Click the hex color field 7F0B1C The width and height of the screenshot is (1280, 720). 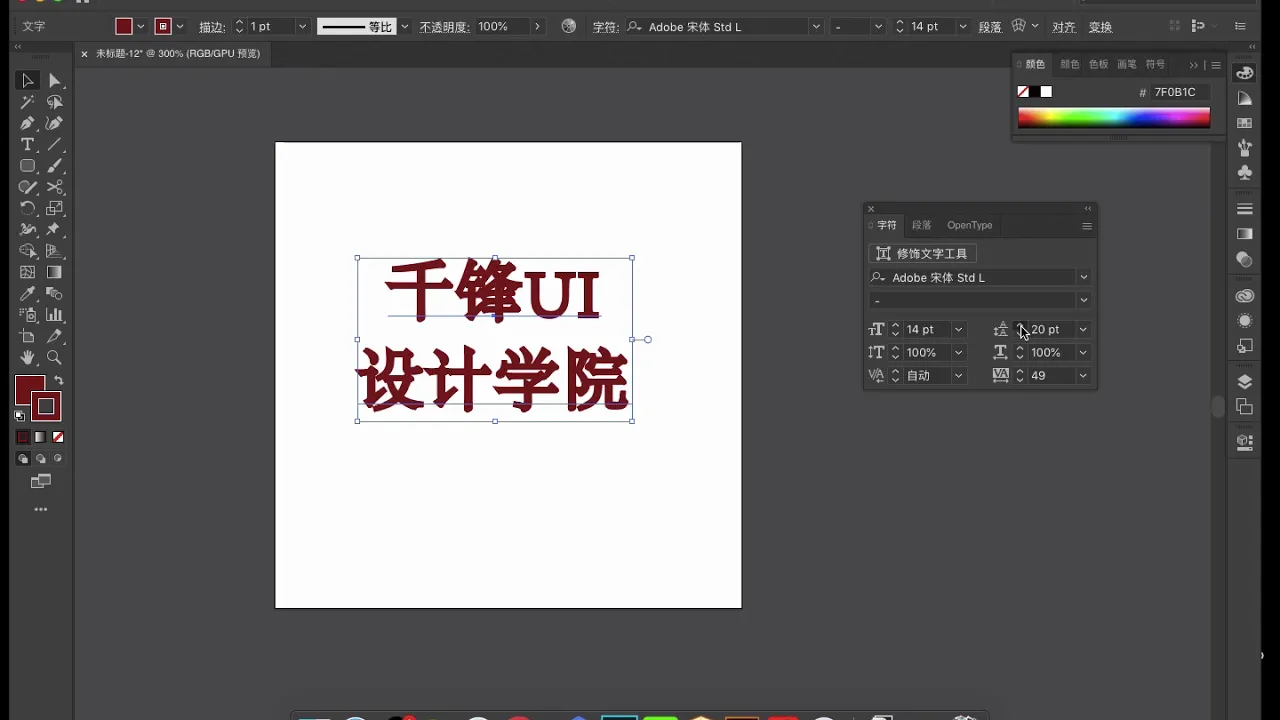click(x=1180, y=92)
